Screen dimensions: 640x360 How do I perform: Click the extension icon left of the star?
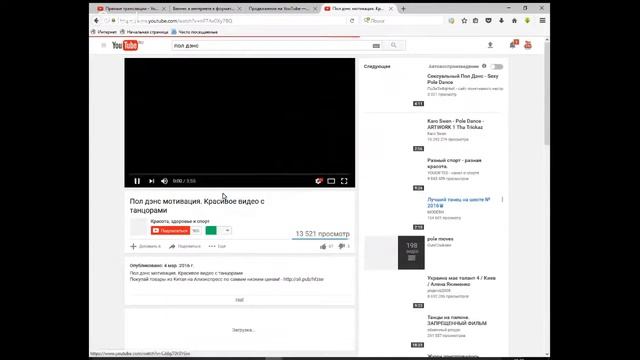(451, 21)
